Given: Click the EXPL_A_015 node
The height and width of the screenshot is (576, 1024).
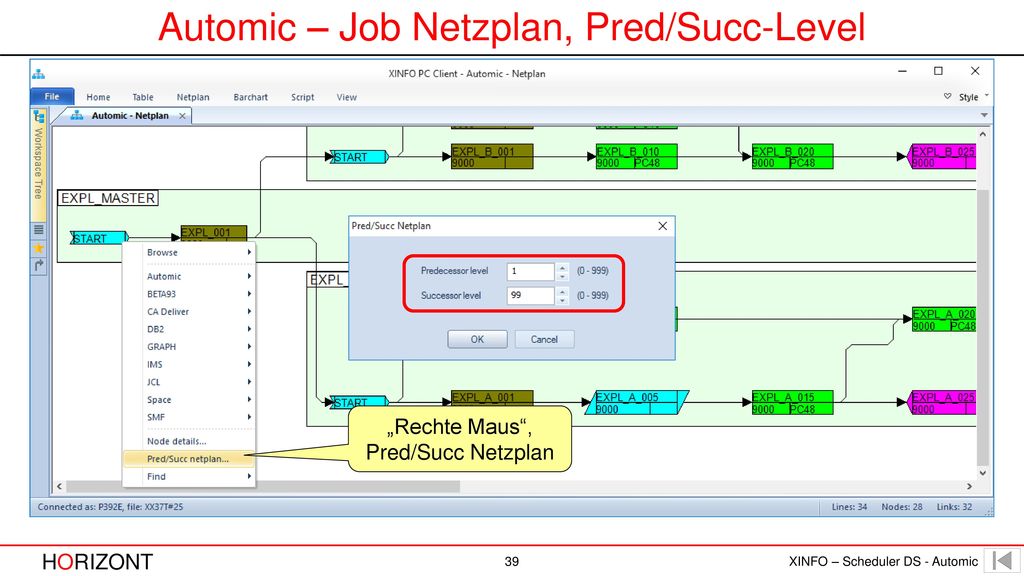Looking at the screenshot, I should 792,402.
